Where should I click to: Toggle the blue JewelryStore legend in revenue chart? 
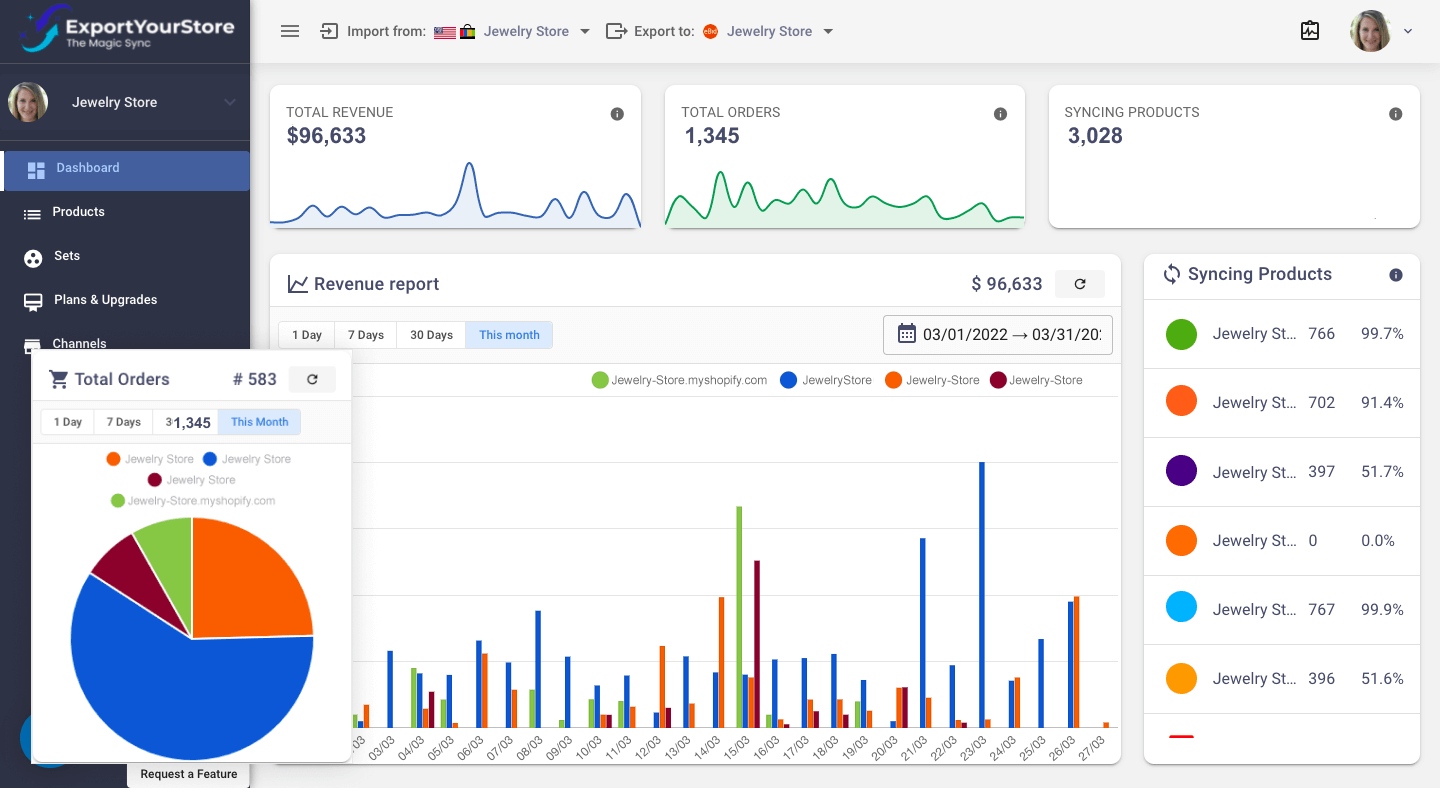(x=826, y=380)
